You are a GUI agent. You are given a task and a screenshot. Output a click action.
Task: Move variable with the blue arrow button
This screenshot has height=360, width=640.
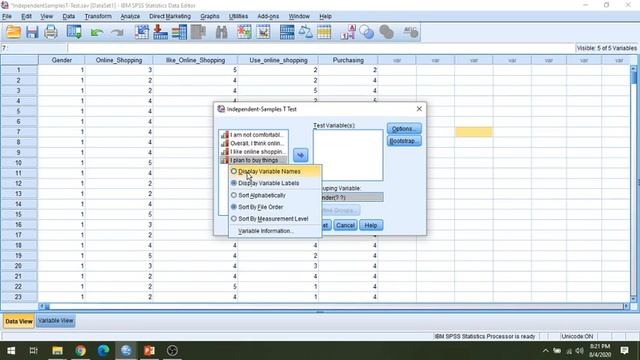click(x=300, y=155)
